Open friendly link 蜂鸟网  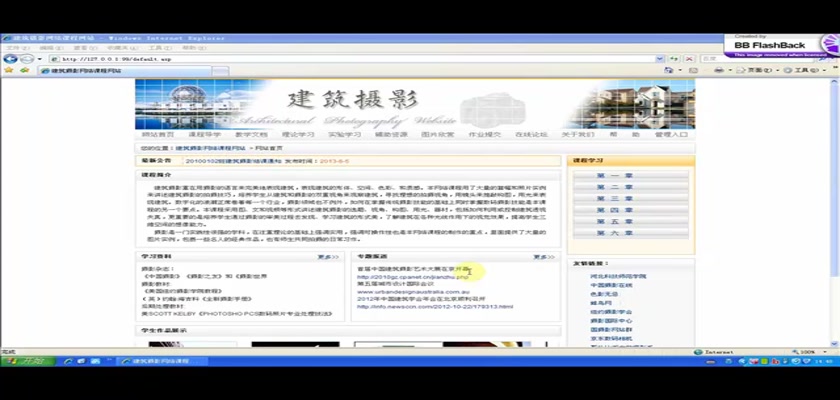[601, 303]
